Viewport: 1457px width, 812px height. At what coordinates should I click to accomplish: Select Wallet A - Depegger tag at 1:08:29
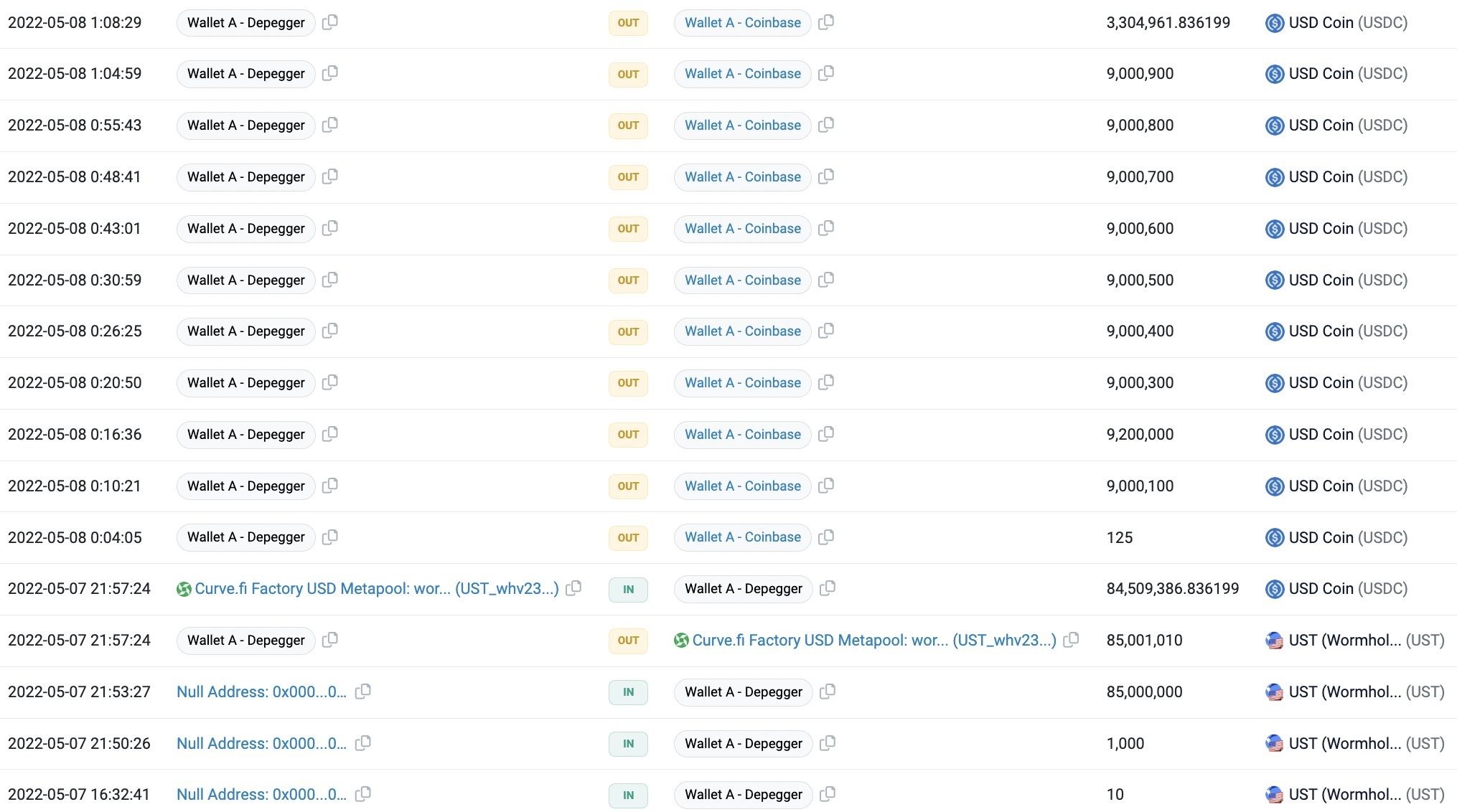pos(245,22)
